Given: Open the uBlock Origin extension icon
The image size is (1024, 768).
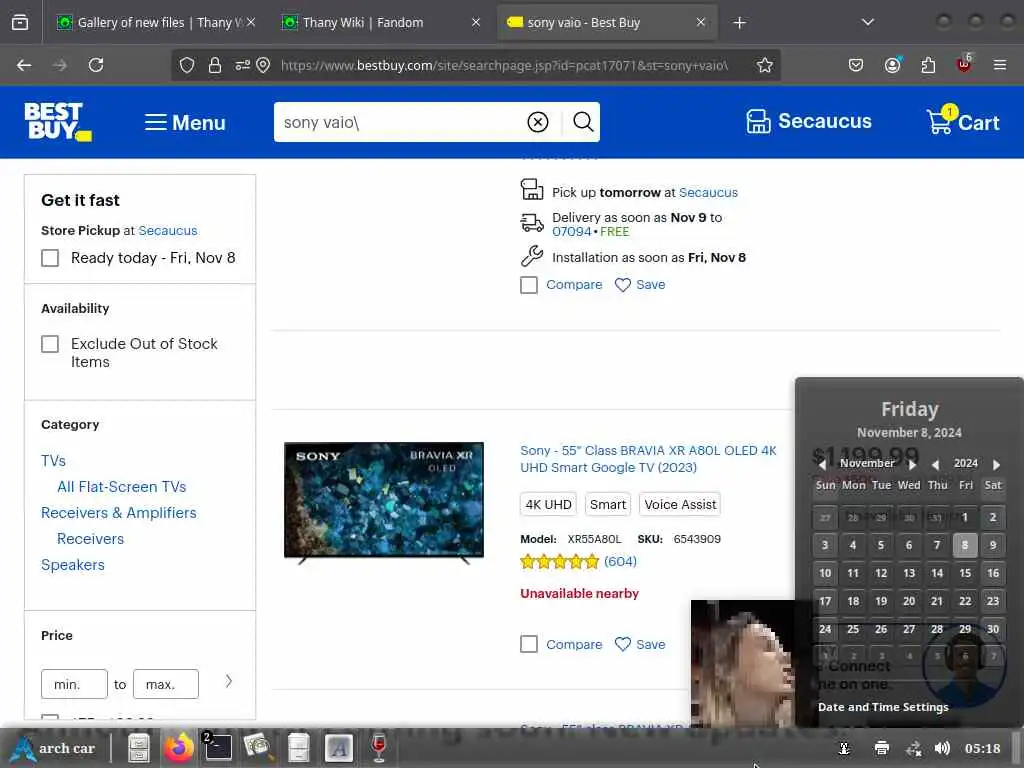Looking at the screenshot, I should 964,64.
